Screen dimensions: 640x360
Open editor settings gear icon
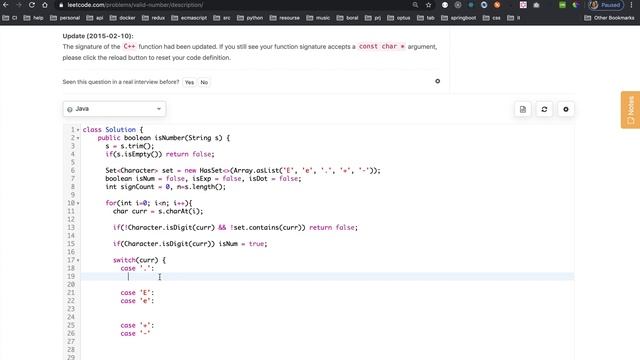(x=566, y=109)
